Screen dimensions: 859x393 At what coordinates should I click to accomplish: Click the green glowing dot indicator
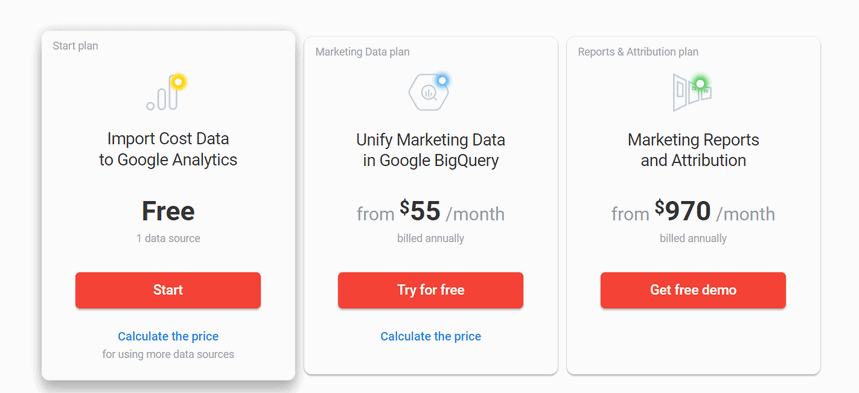(x=700, y=84)
